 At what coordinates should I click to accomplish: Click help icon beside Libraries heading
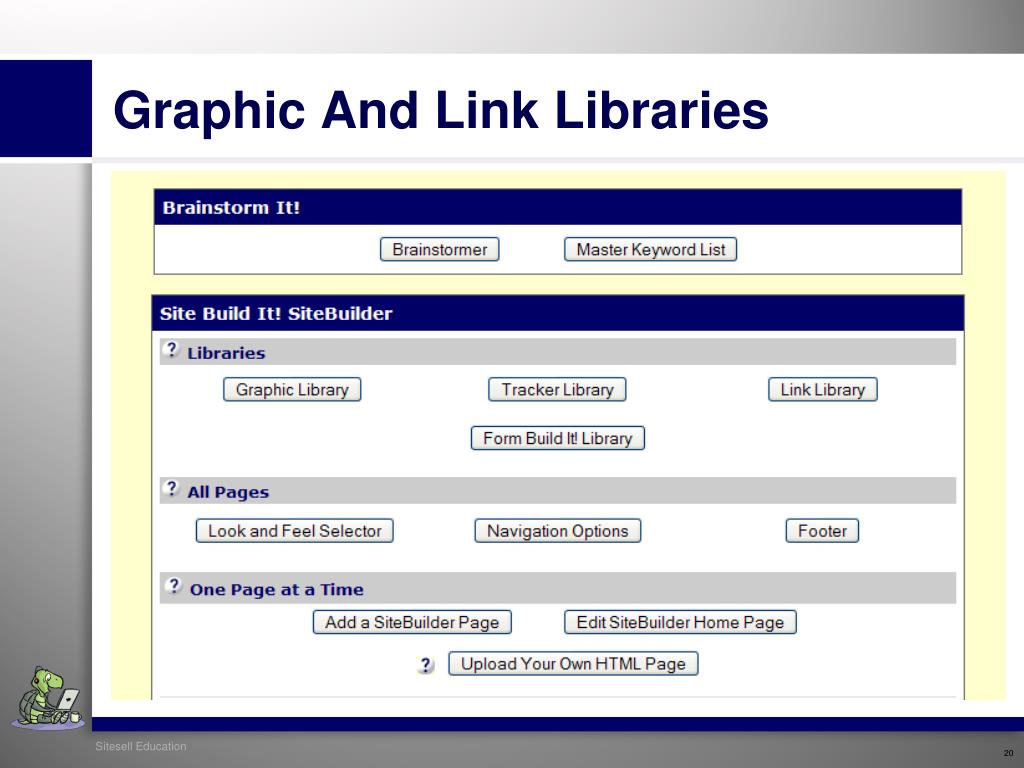point(171,350)
